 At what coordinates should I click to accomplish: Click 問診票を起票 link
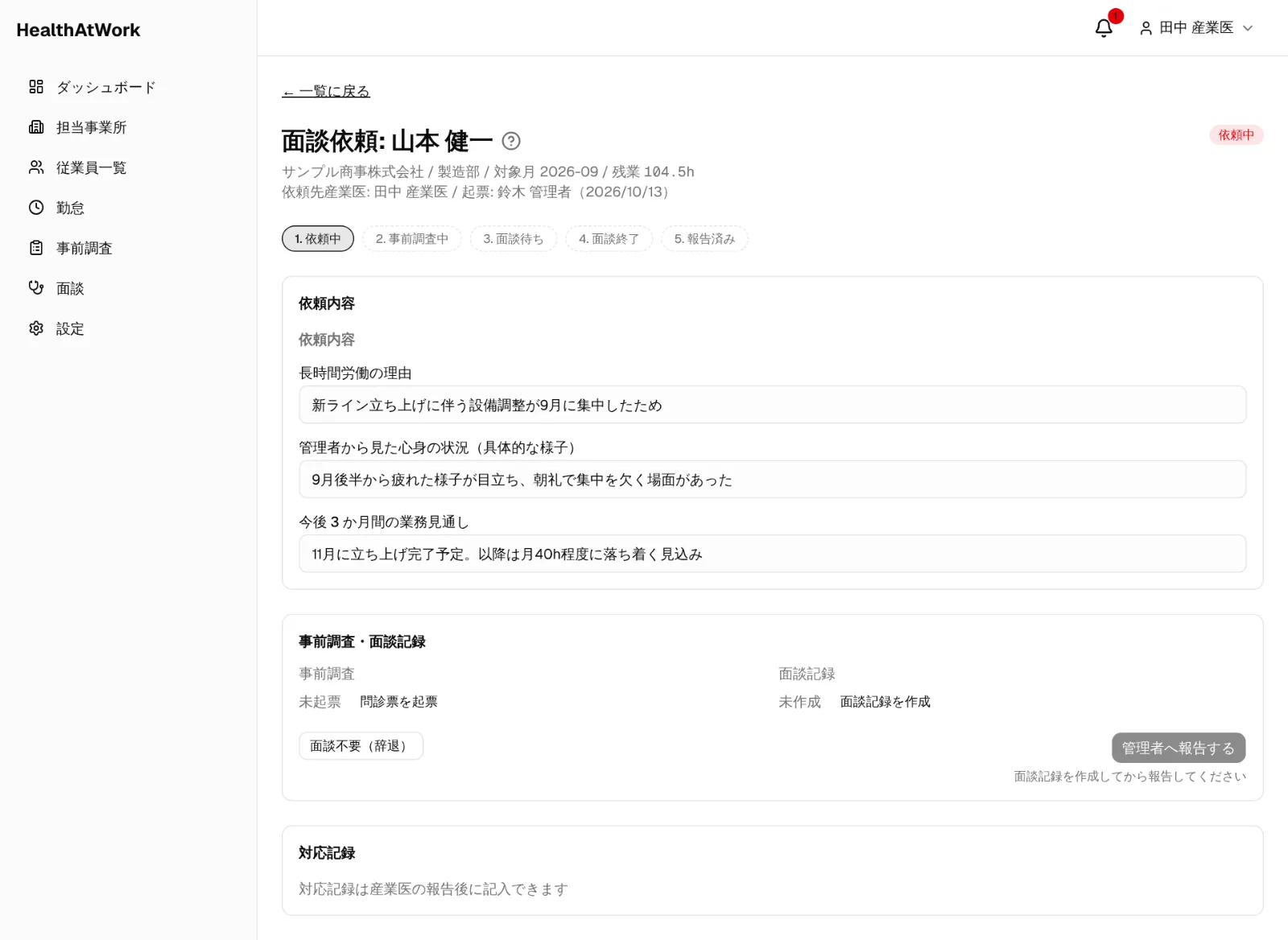click(399, 702)
